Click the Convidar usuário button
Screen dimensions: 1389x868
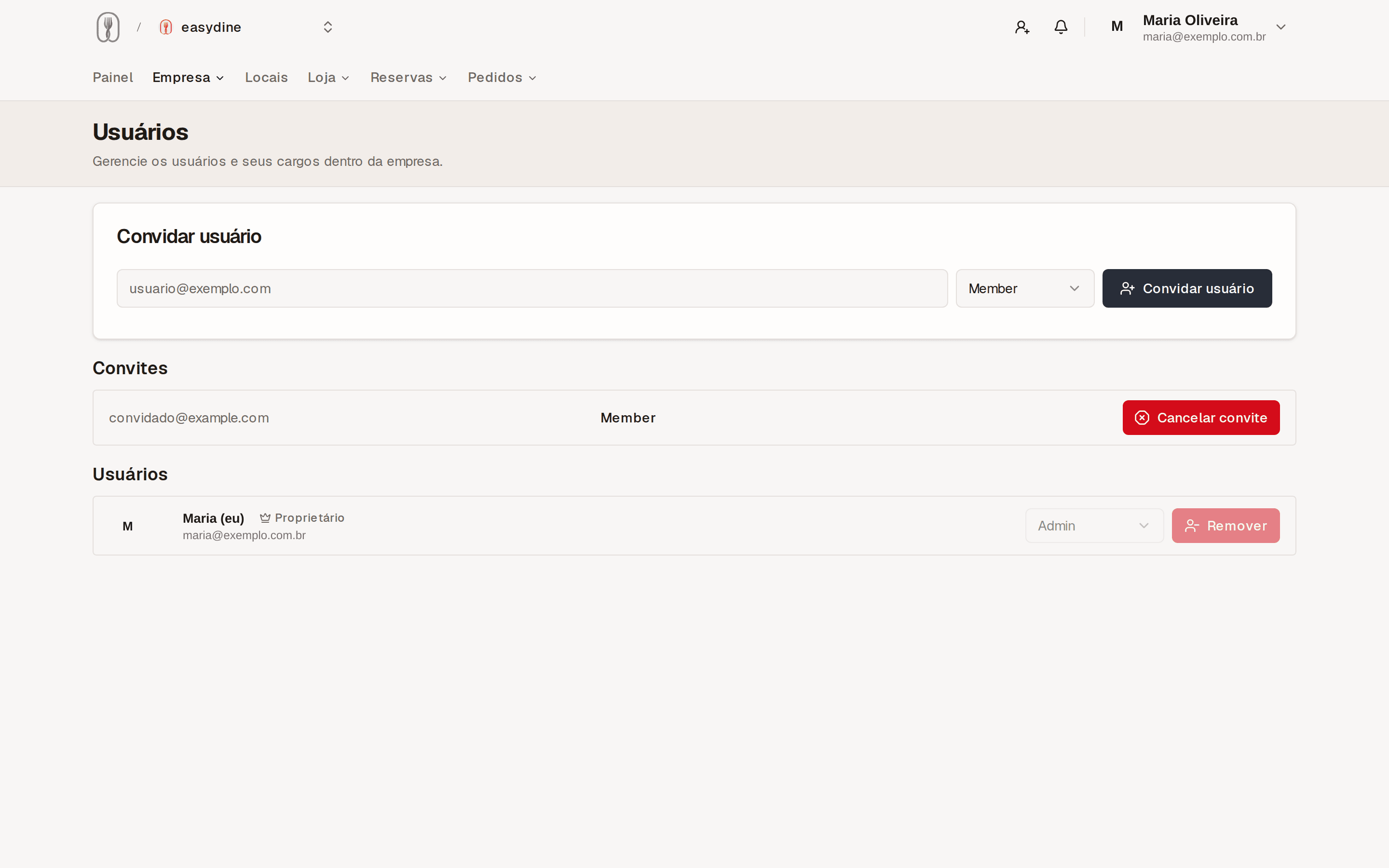click(1186, 288)
